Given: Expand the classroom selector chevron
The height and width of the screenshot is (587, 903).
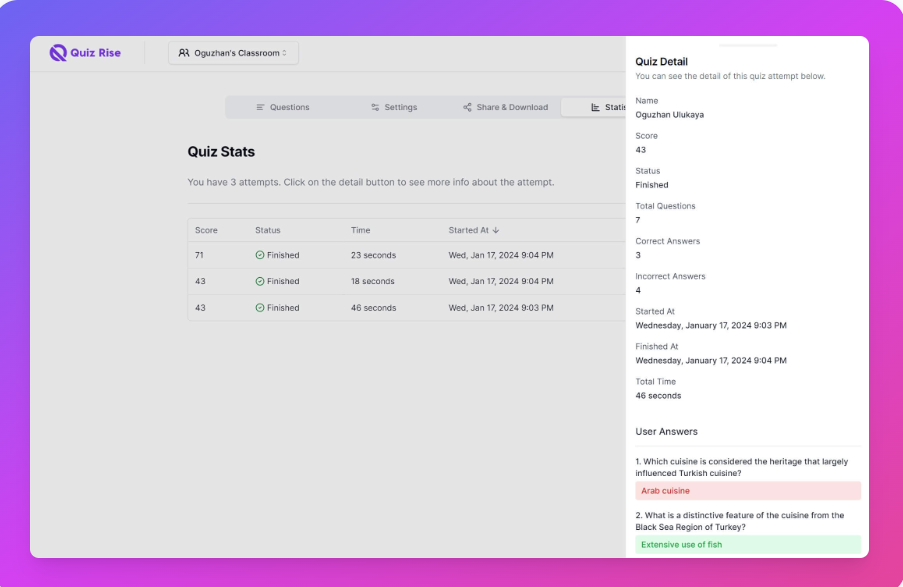Looking at the screenshot, I should 284,53.
